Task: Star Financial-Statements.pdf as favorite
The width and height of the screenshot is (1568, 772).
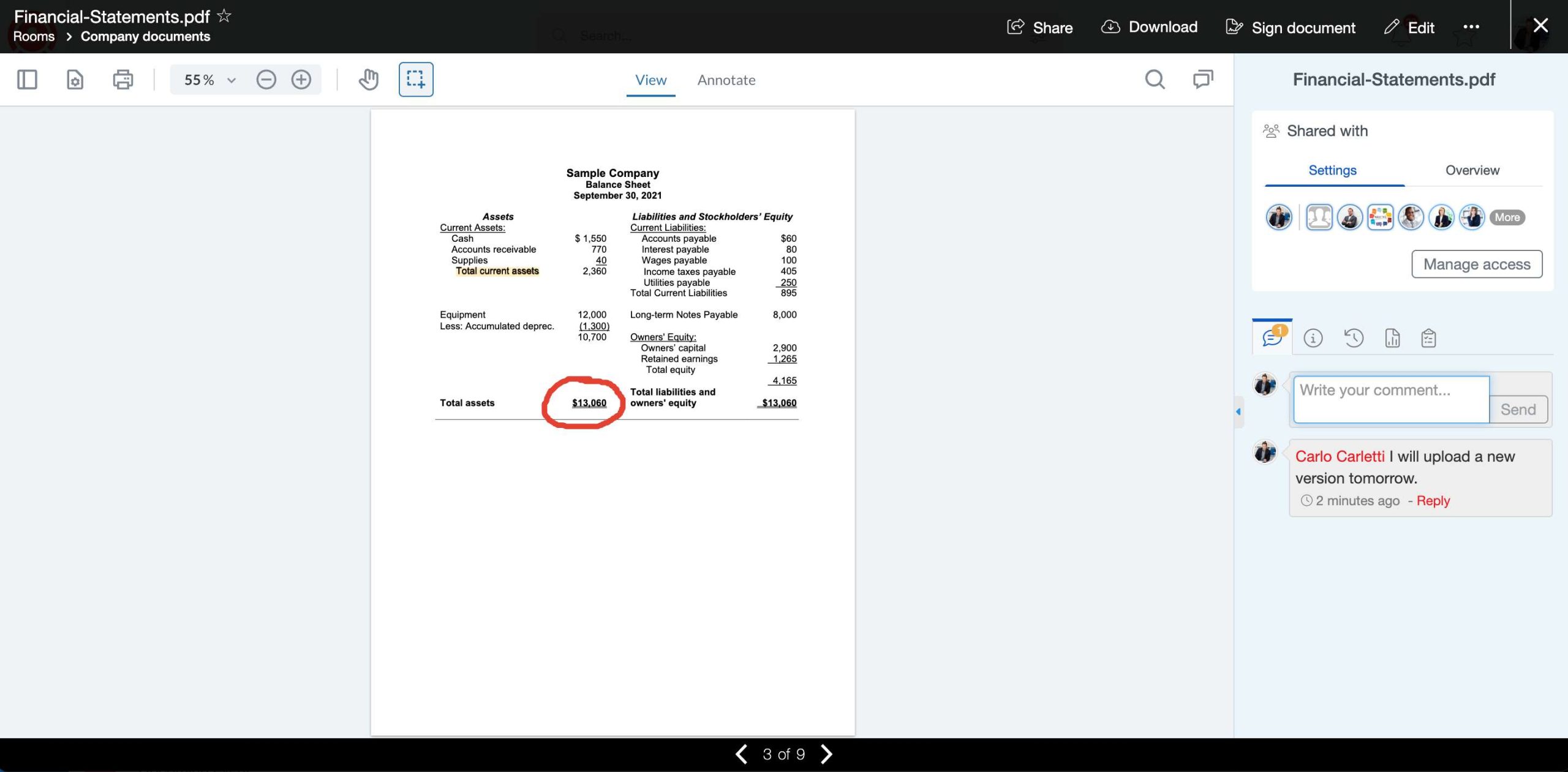Action: coord(224,16)
